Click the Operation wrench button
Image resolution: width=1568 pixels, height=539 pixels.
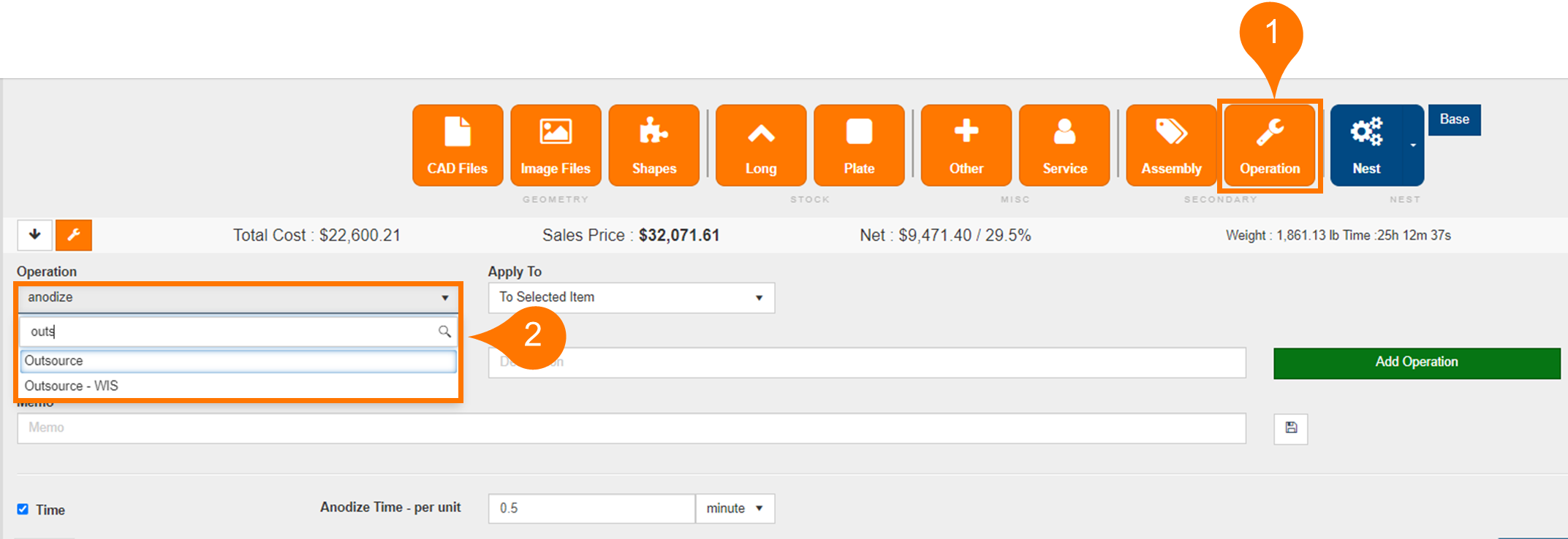tap(1270, 145)
